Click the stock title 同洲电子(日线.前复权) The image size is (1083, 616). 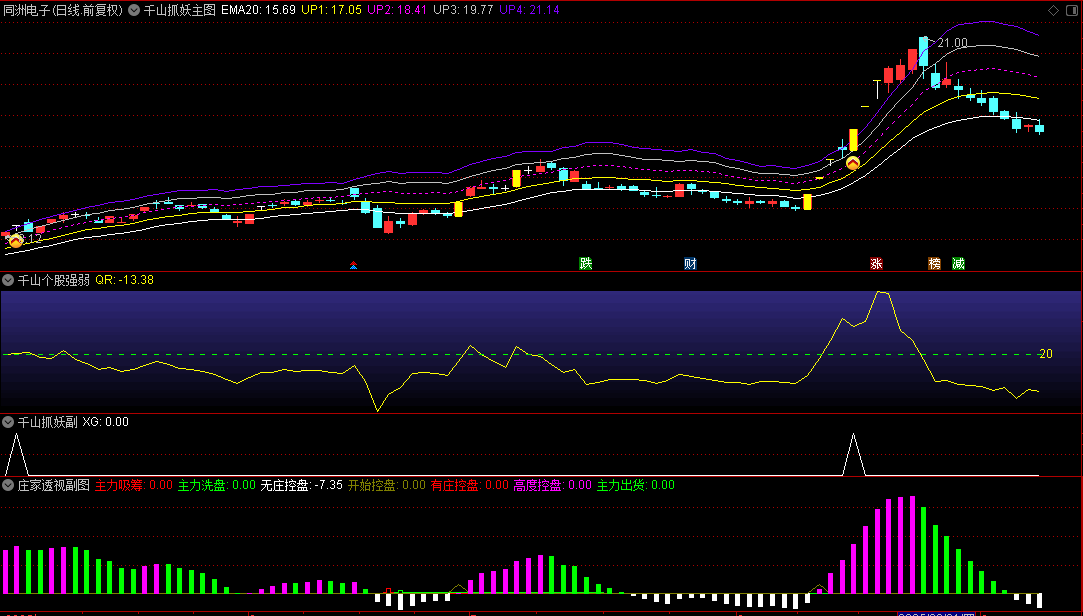[63, 10]
